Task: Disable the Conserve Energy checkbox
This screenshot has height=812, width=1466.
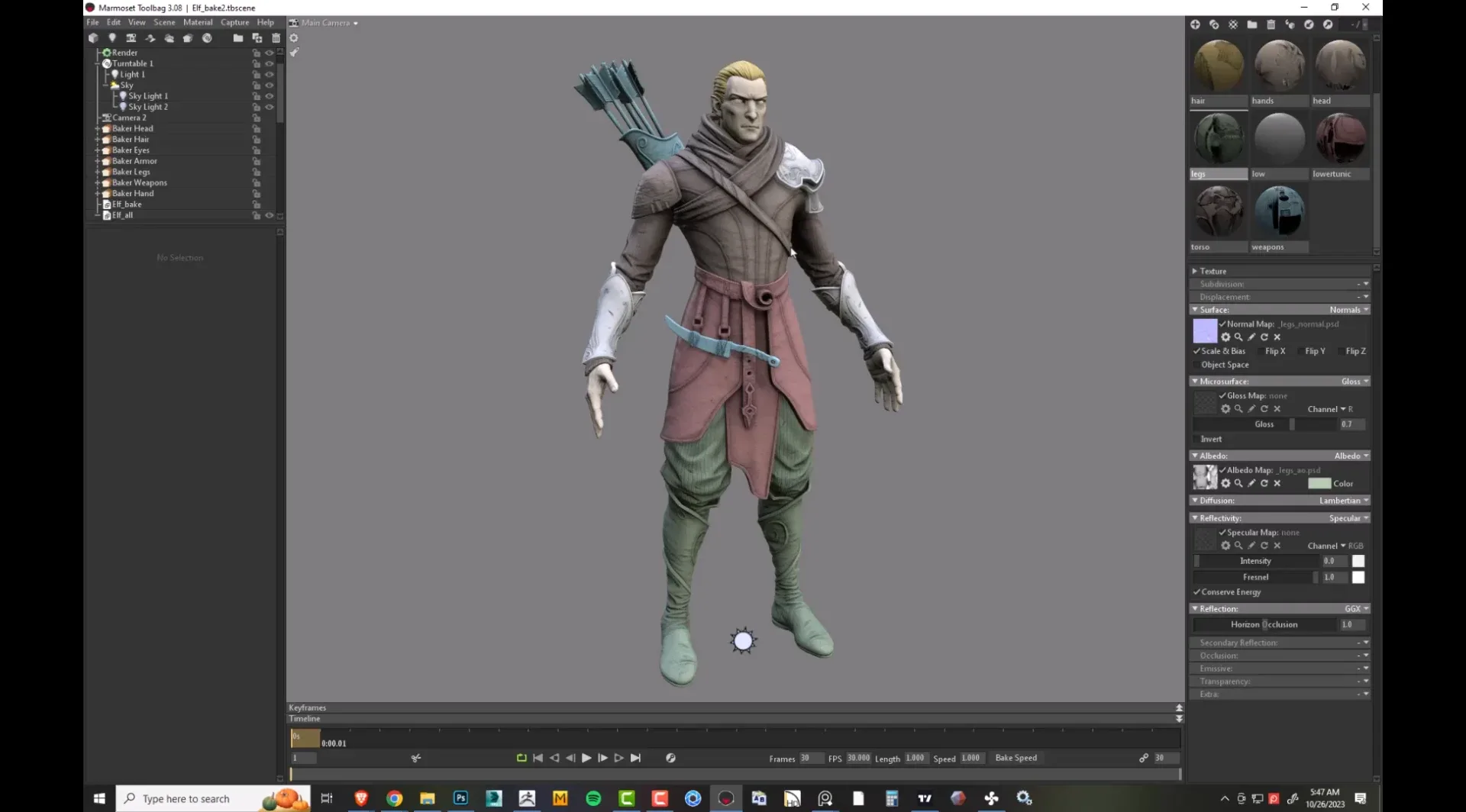Action: [1196, 591]
